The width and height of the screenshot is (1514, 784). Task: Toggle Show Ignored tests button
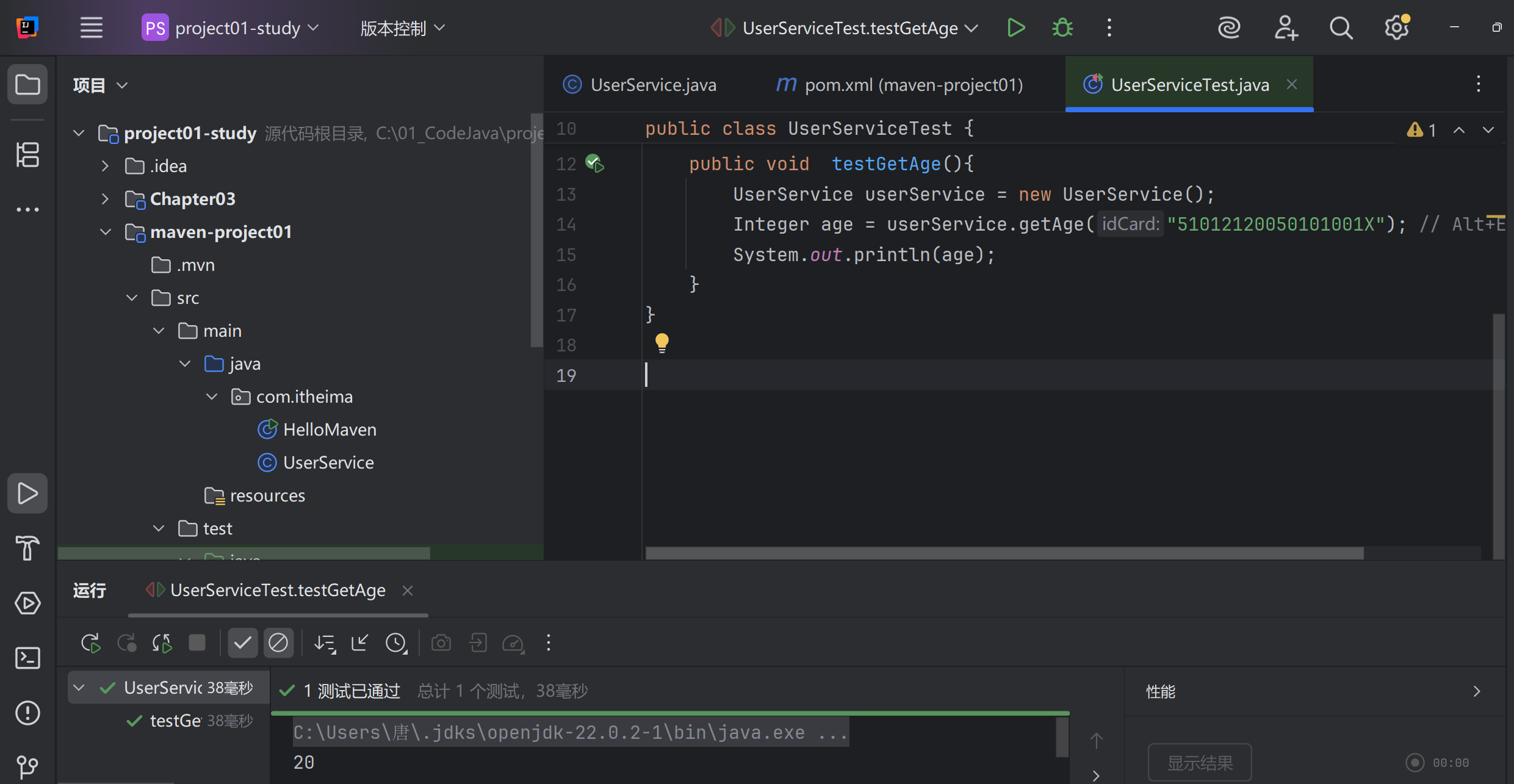coord(278,643)
